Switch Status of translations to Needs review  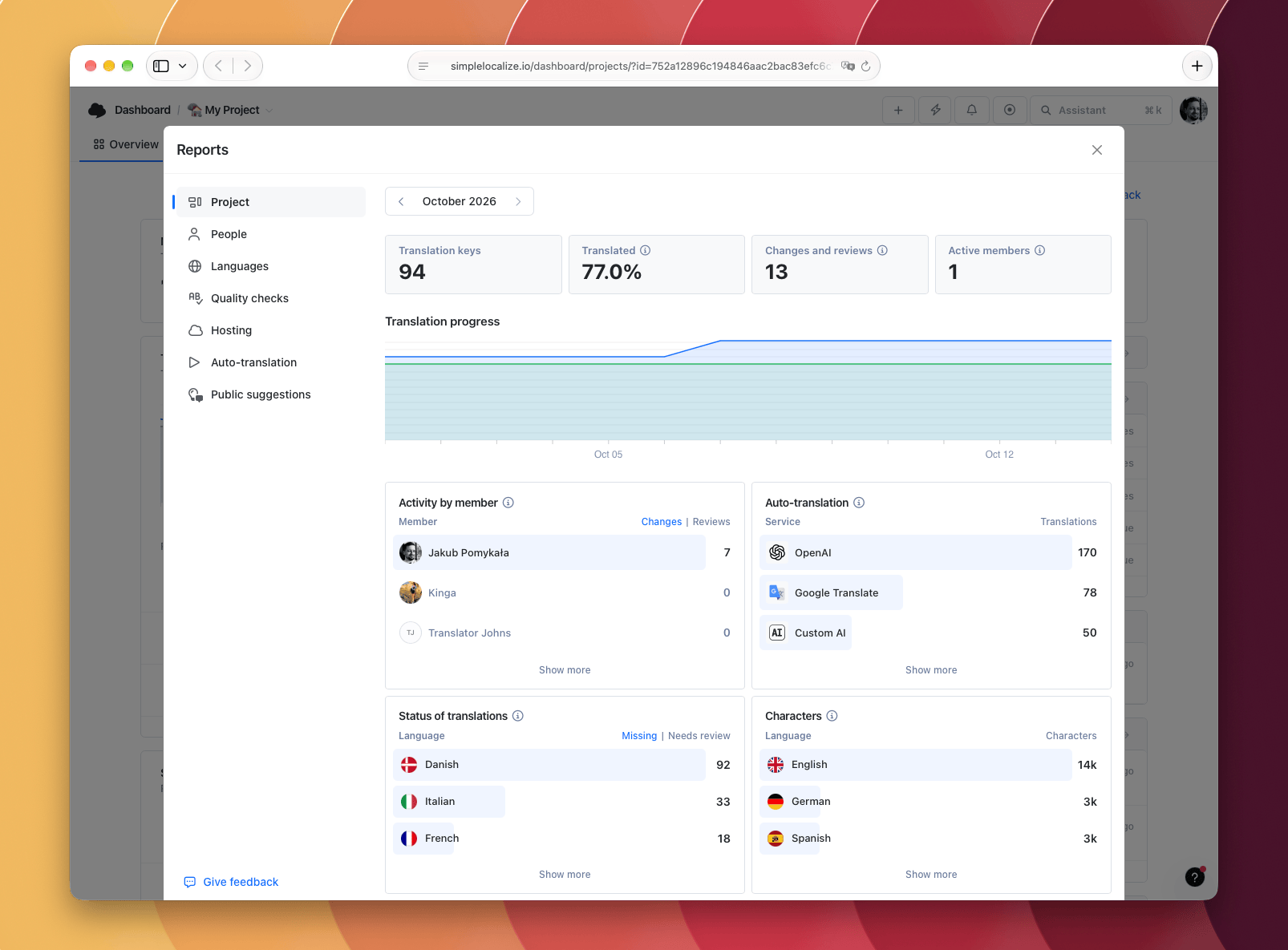tap(699, 736)
